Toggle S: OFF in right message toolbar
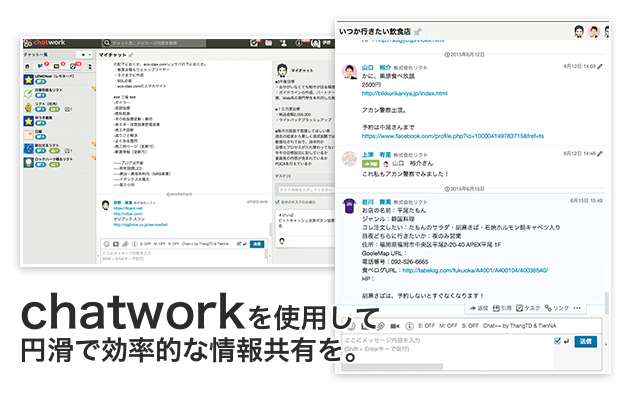 point(470,326)
